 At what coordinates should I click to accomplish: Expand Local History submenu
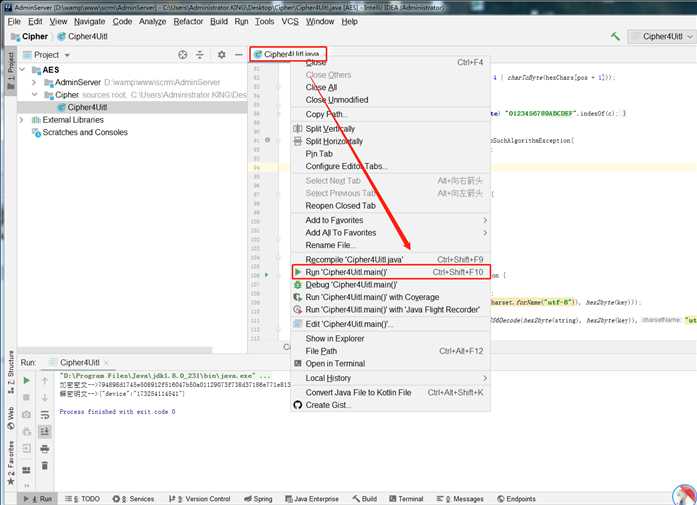pos(391,378)
